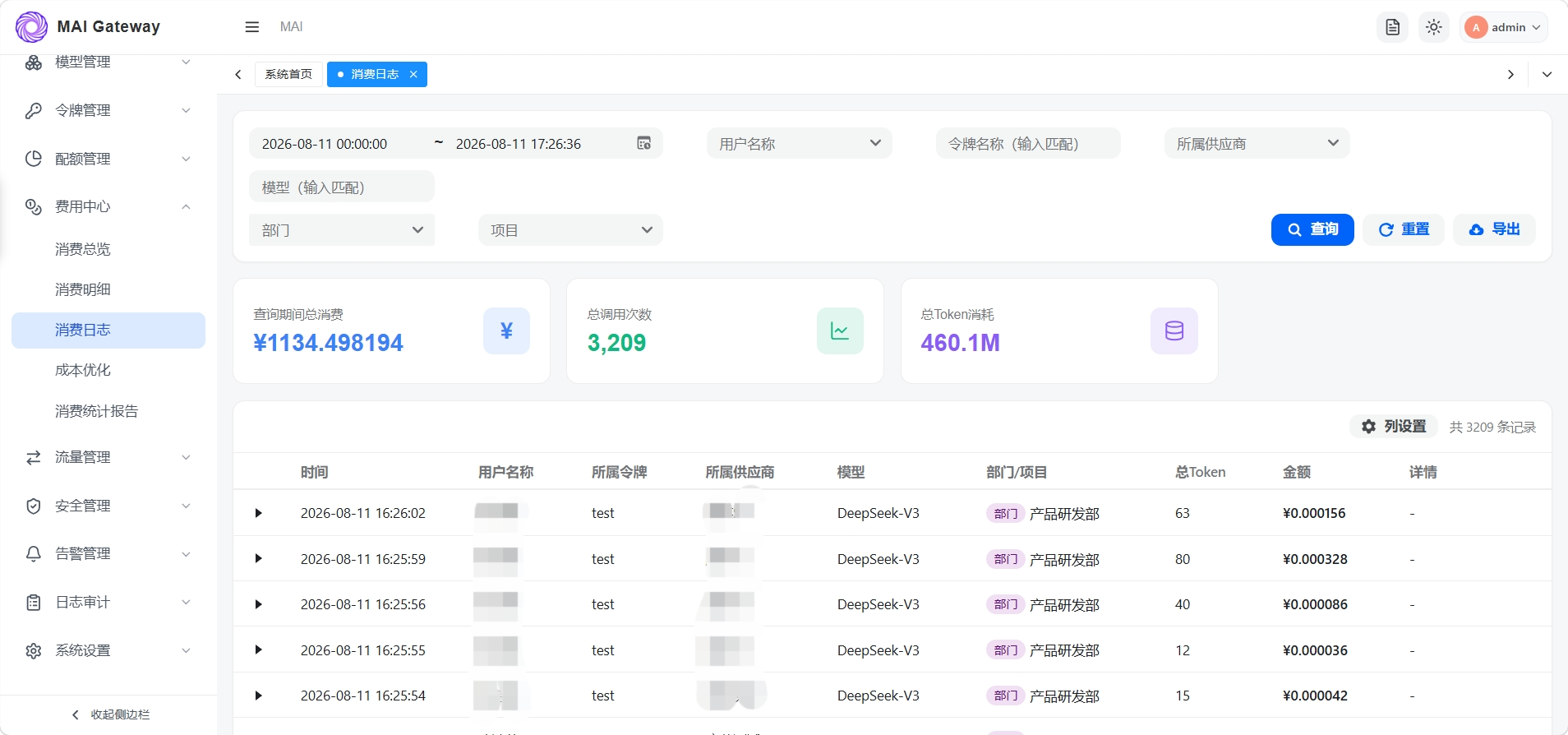Open 列设置 column settings

point(1394,426)
